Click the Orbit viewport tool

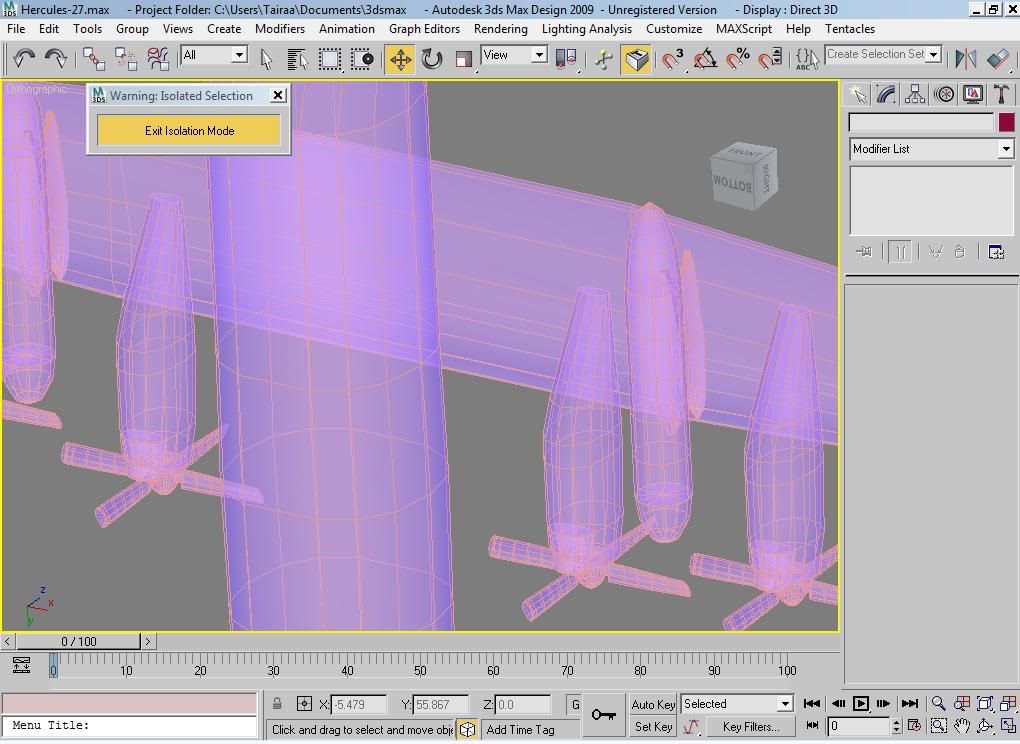tap(985, 726)
